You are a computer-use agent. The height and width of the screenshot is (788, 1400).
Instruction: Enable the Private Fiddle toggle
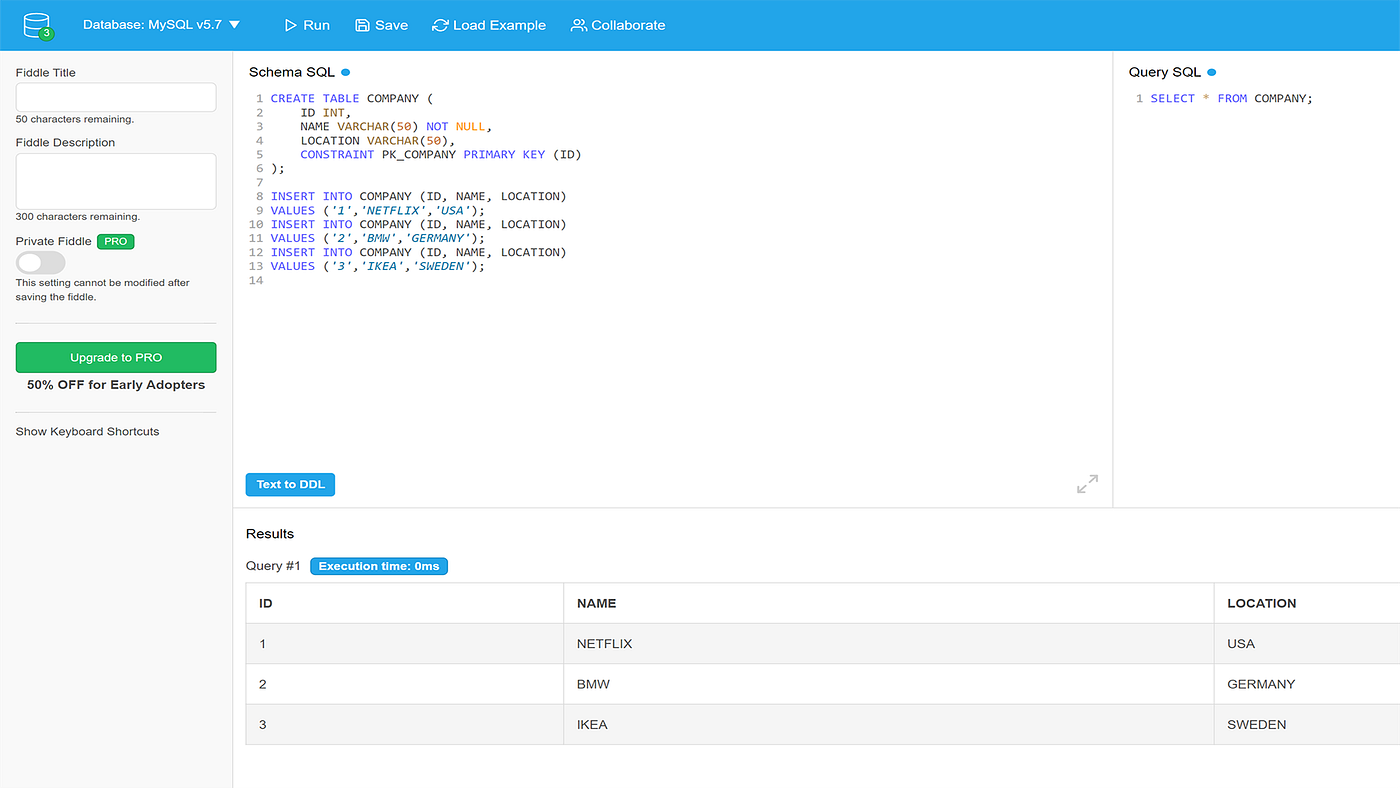click(40, 262)
